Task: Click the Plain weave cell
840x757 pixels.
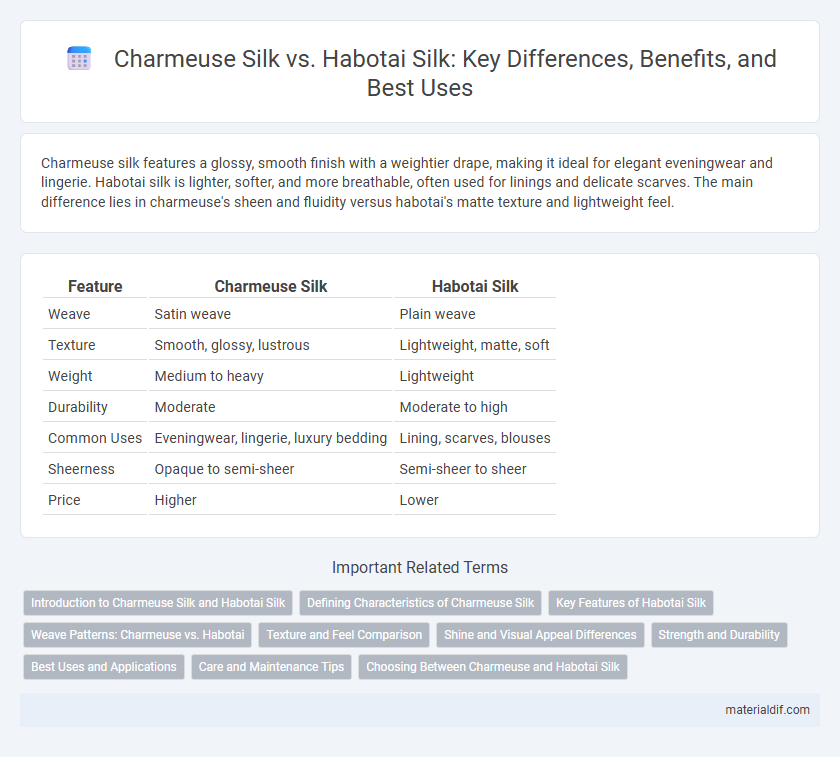Action: point(475,314)
